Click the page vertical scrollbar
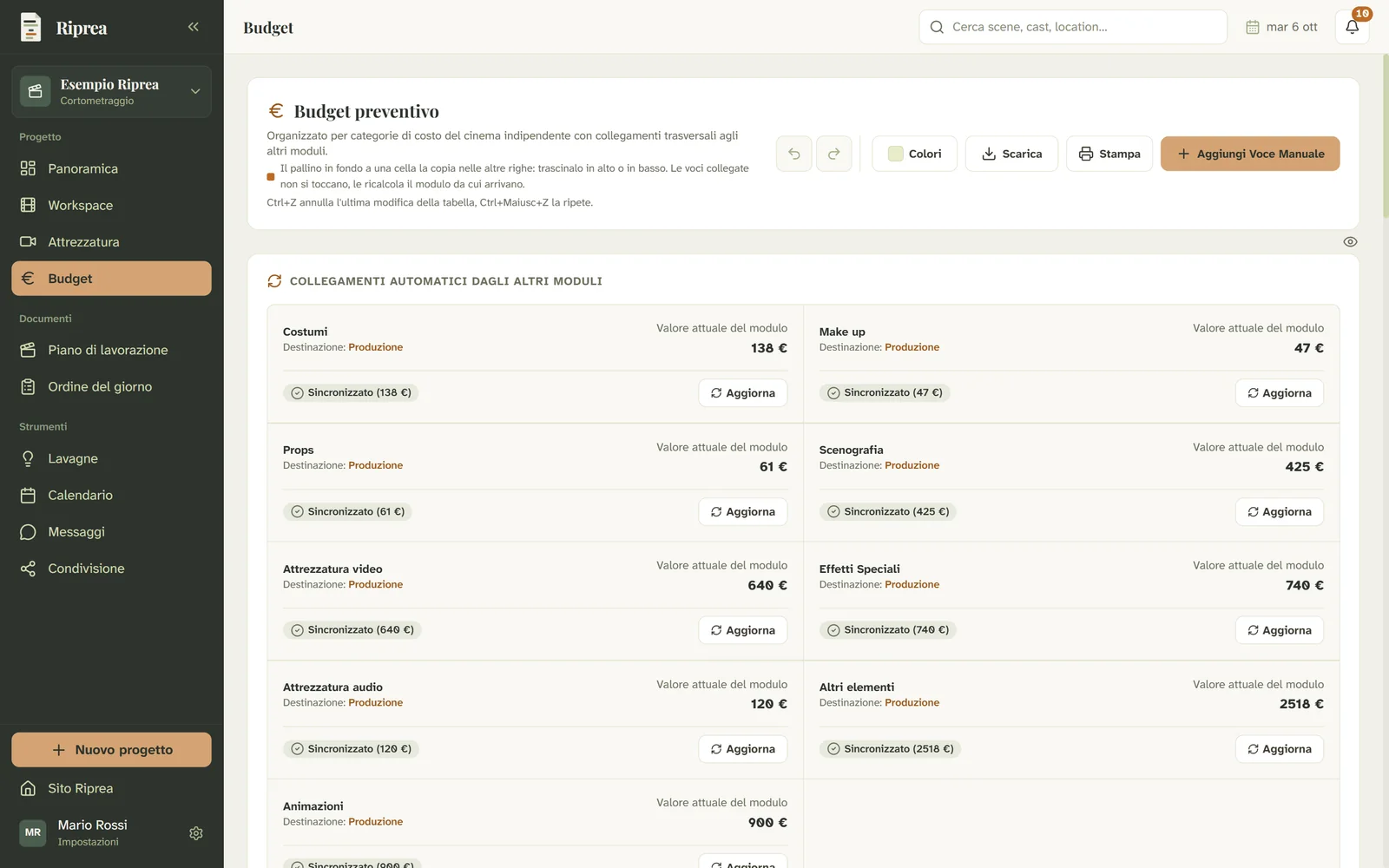 coord(1386,135)
